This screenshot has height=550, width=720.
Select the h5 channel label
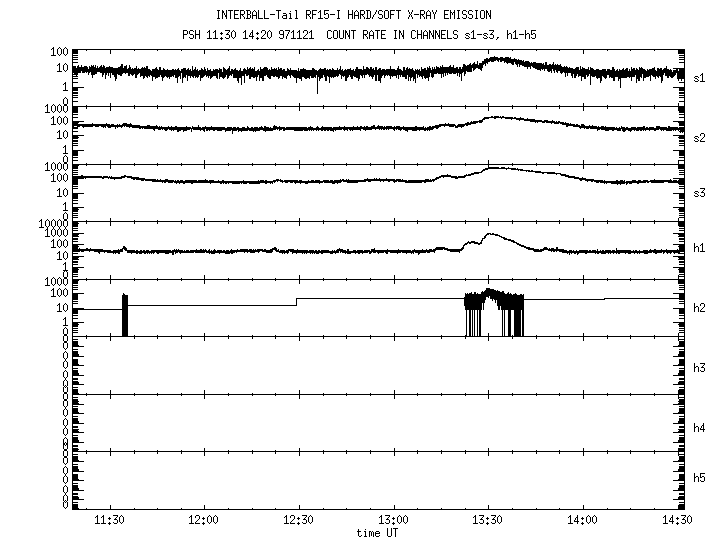700,479
